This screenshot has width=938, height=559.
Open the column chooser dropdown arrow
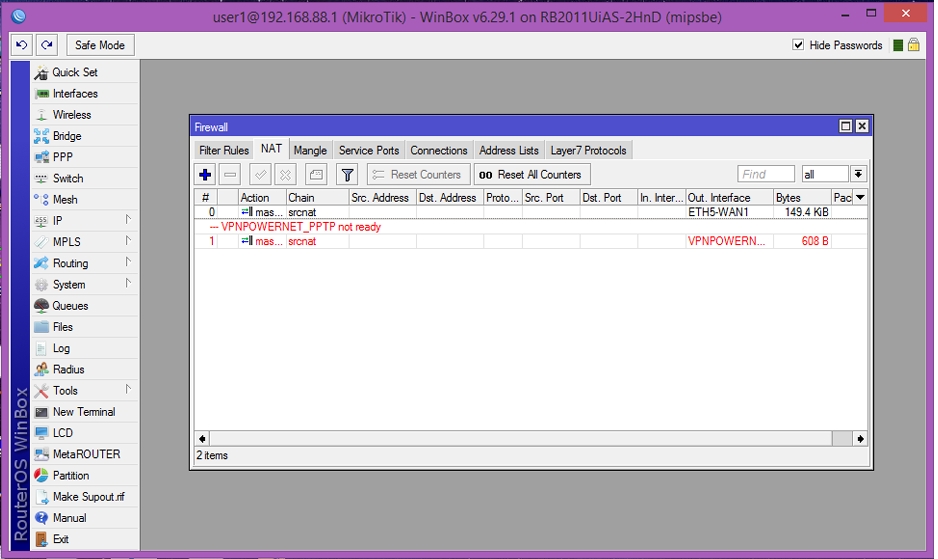tap(860, 198)
